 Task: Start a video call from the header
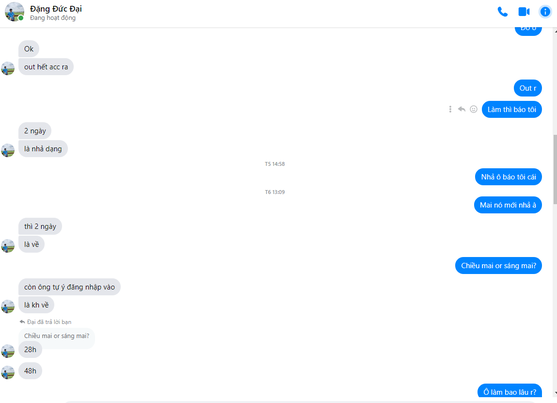(x=524, y=12)
